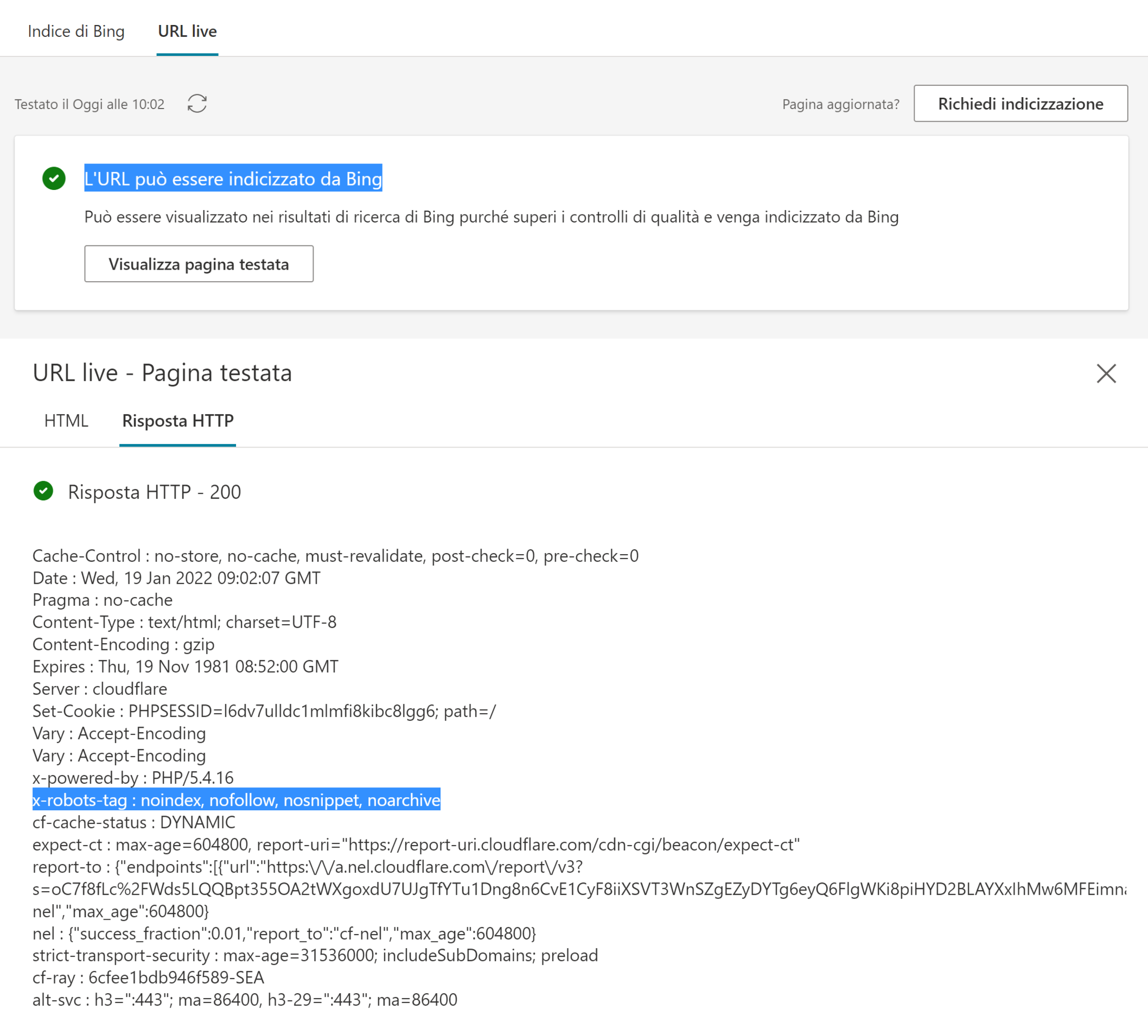Click the cf-cache-status : DYNAMIC line
This screenshot has height=1036, width=1148.
pyautogui.click(x=134, y=822)
